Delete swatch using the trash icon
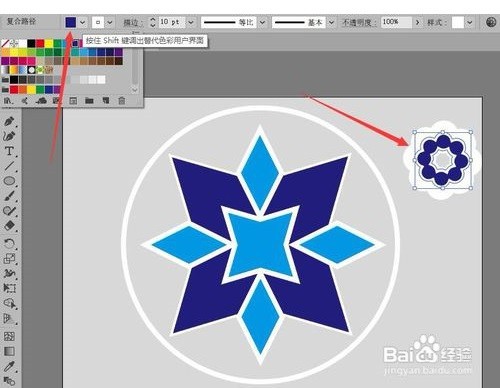 pos(122,100)
